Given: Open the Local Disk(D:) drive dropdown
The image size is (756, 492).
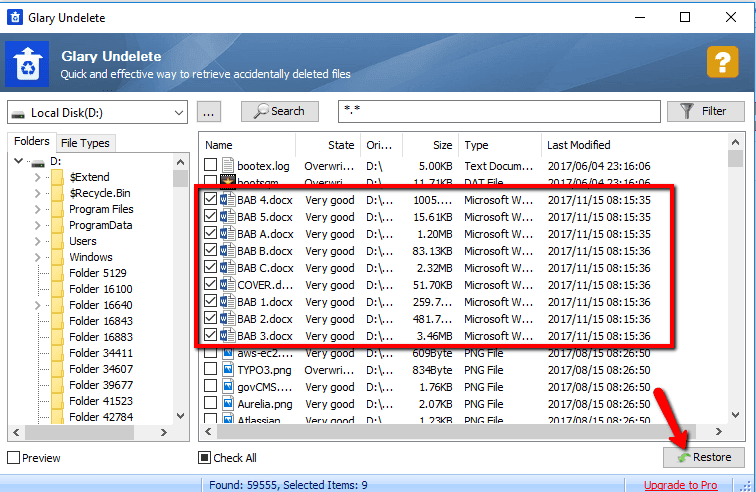Looking at the screenshot, I should coord(178,113).
